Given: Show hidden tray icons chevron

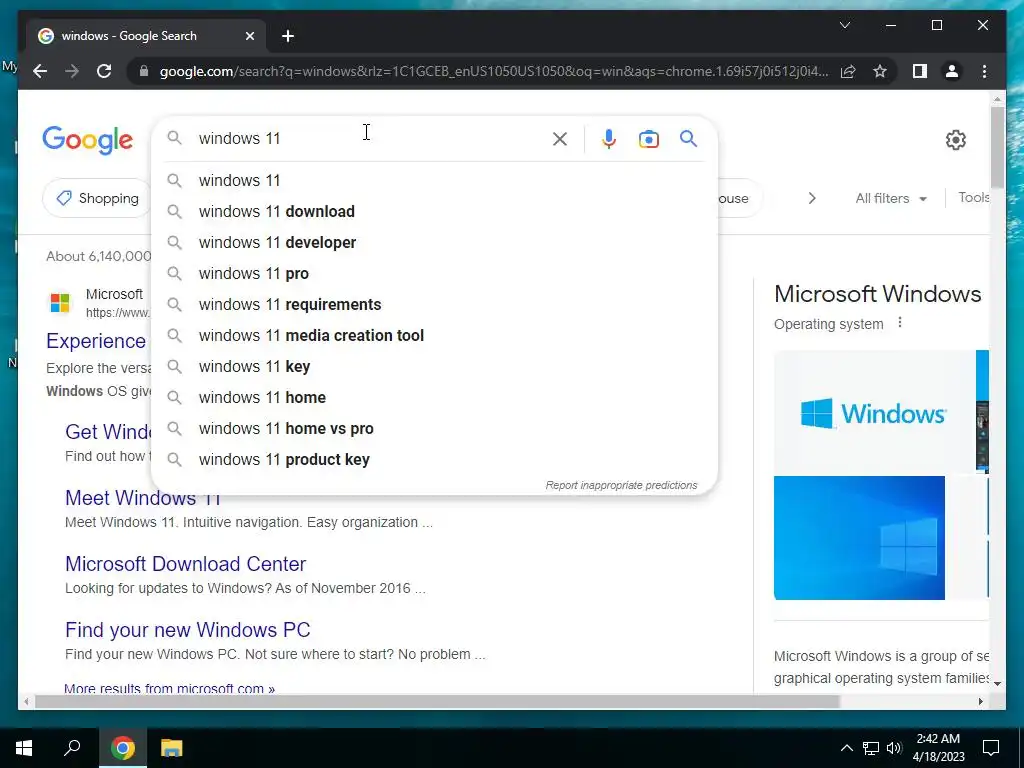Looking at the screenshot, I should coord(846,748).
